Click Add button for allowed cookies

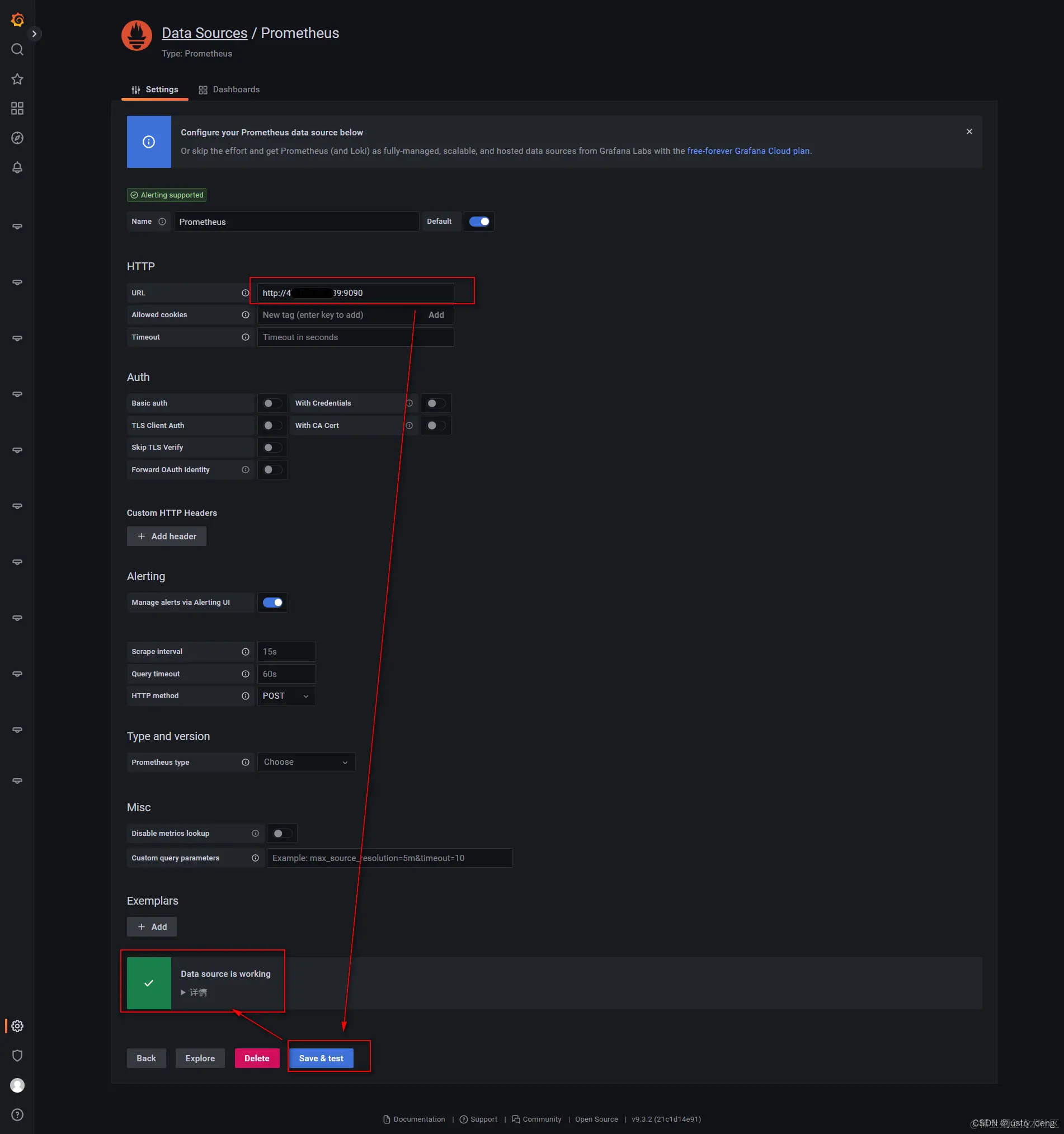(436, 315)
